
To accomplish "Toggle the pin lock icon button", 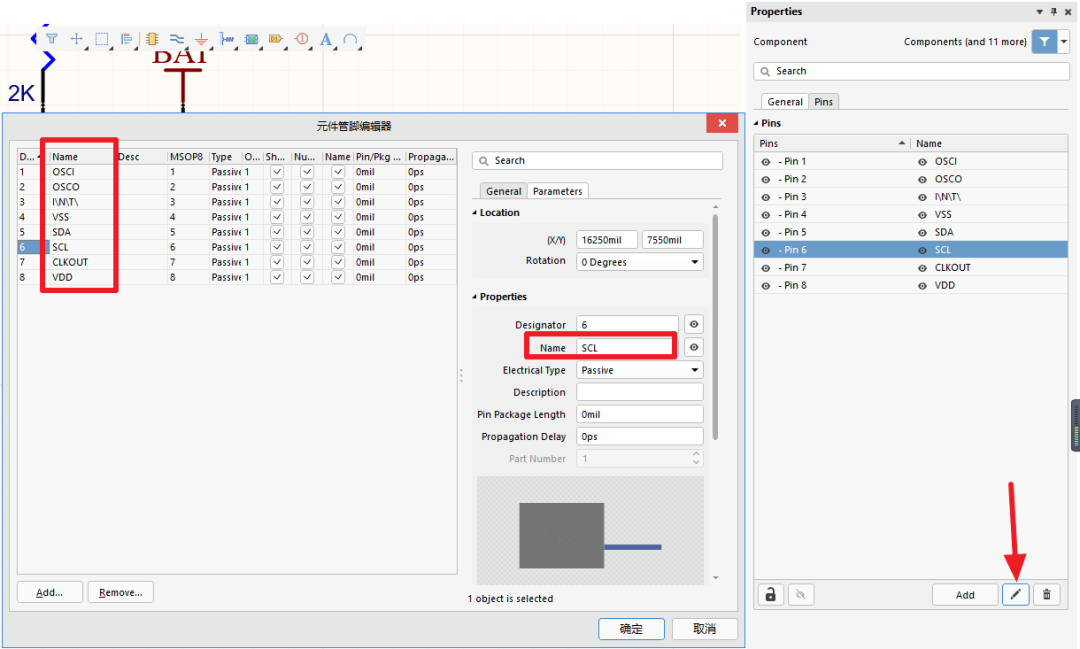I will (771, 595).
